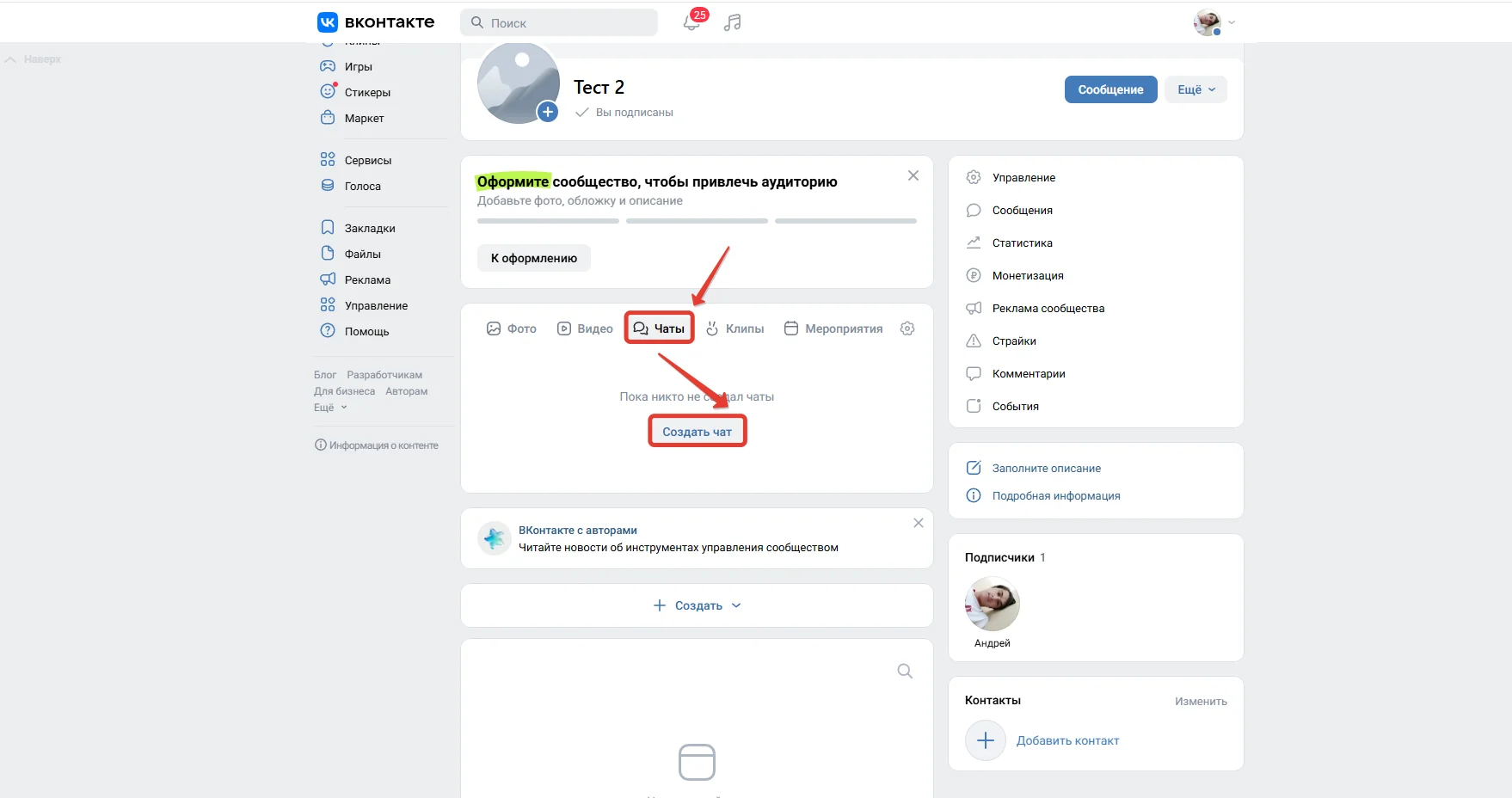Open the gear settings next to Мероприятия

click(907, 328)
